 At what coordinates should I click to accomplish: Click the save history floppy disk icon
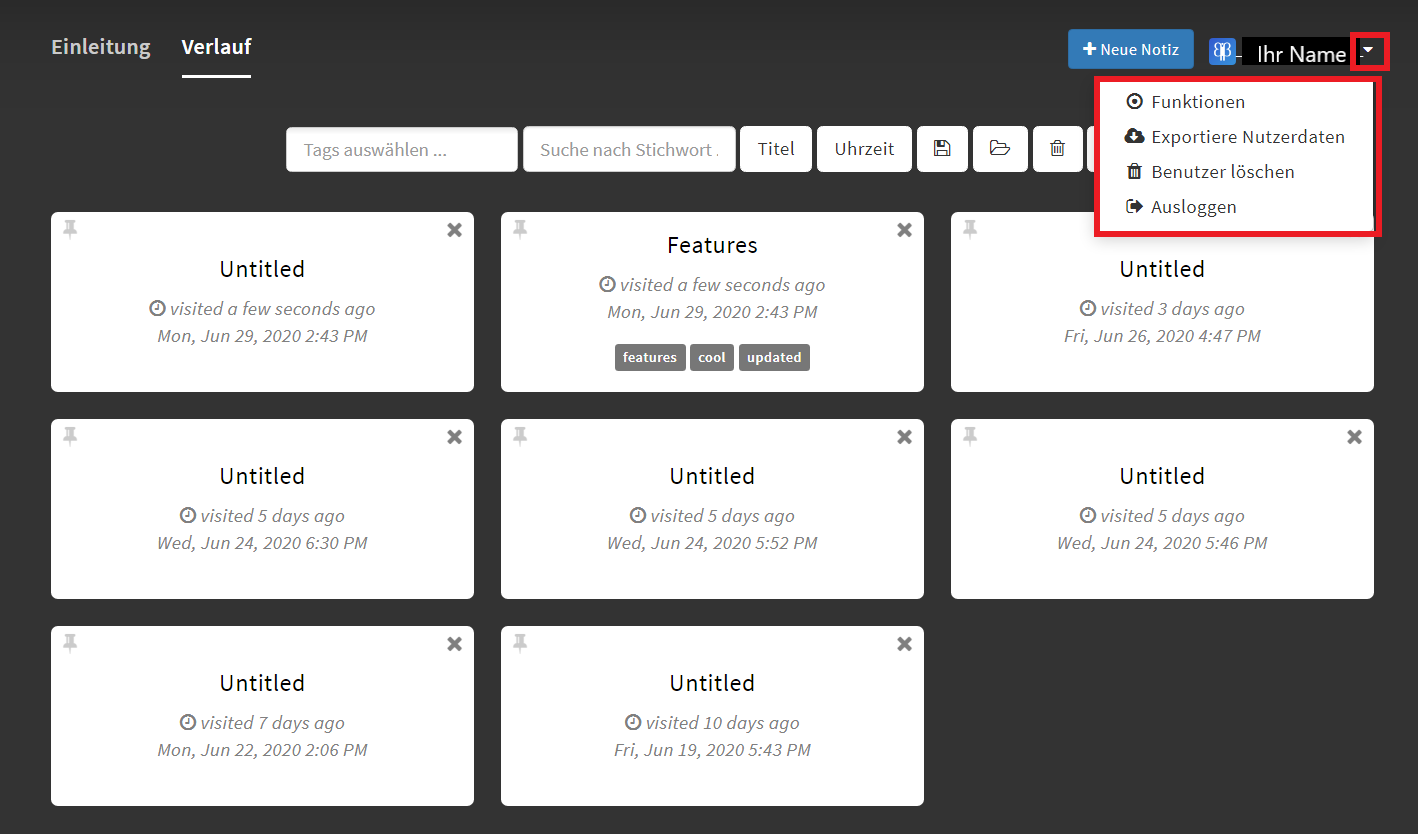[x=941, y=149]
